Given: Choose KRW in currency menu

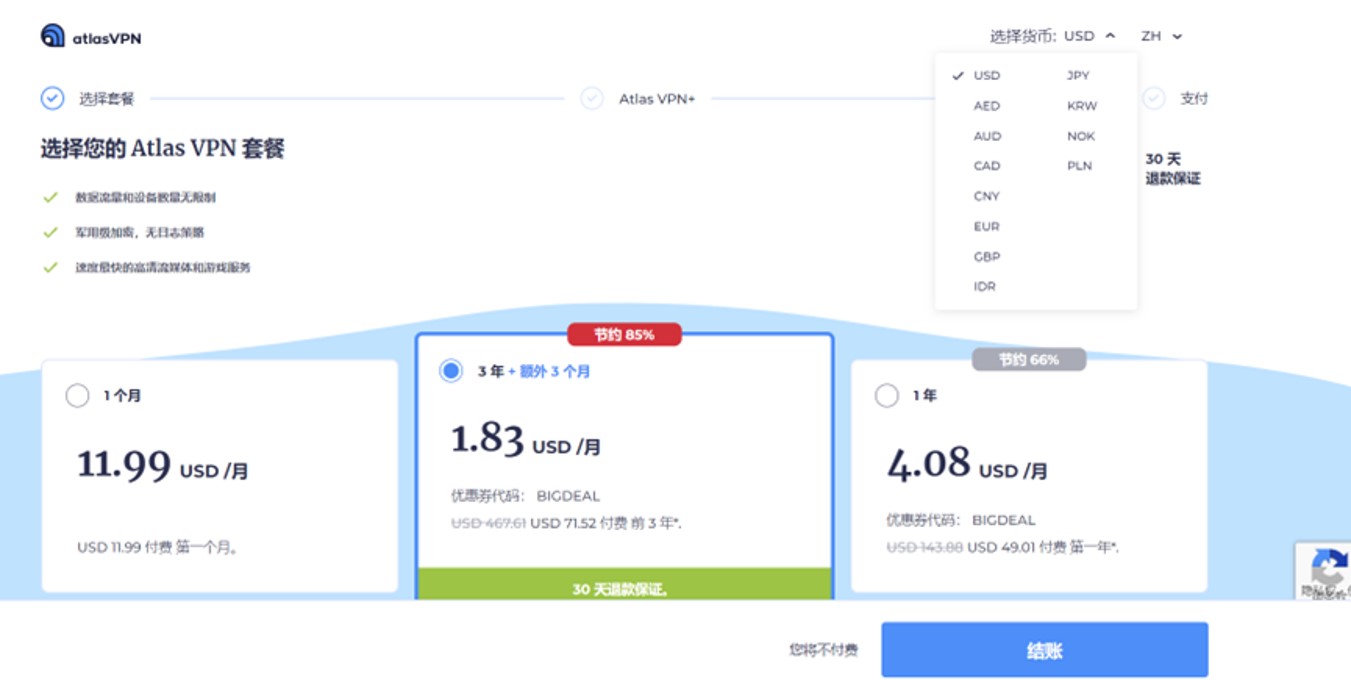Looking at the screenshot, I should point(1081,106).
